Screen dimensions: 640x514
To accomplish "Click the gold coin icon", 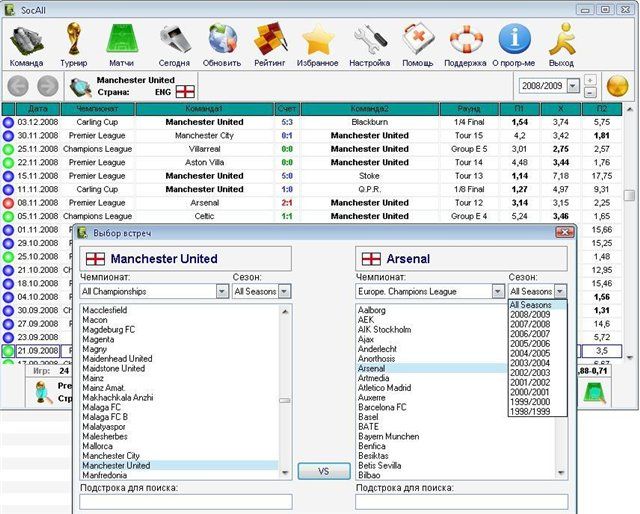I will tap(618, 86).
